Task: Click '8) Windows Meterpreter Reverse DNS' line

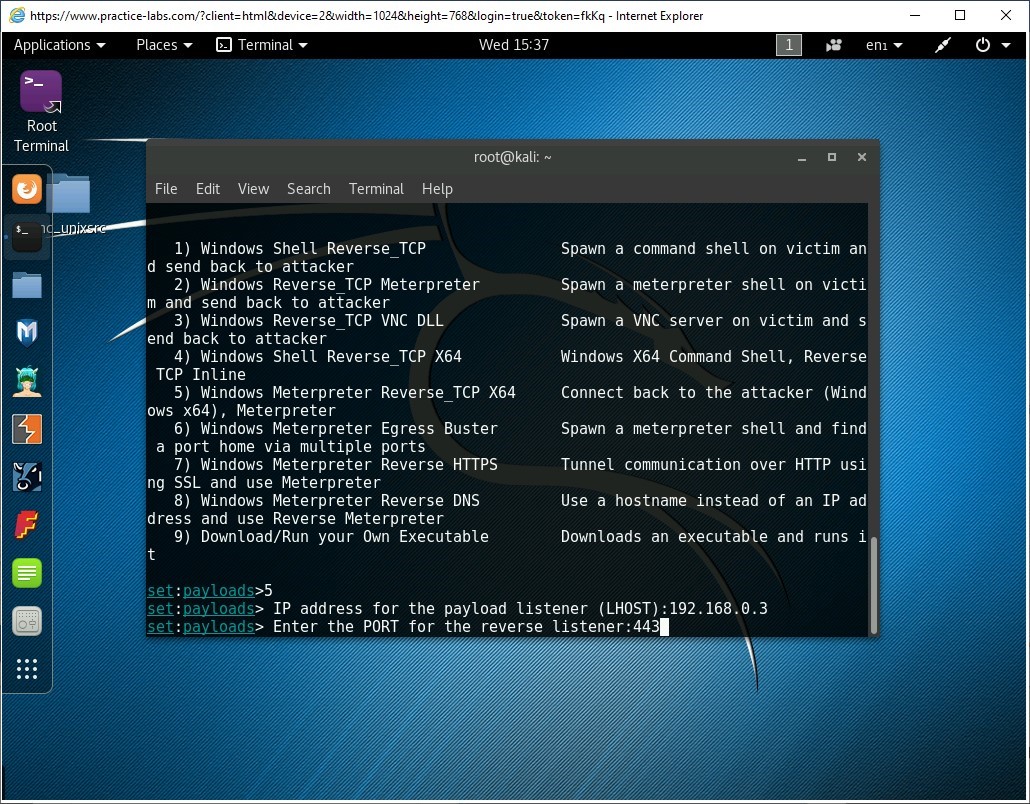Action: (326, 501)
